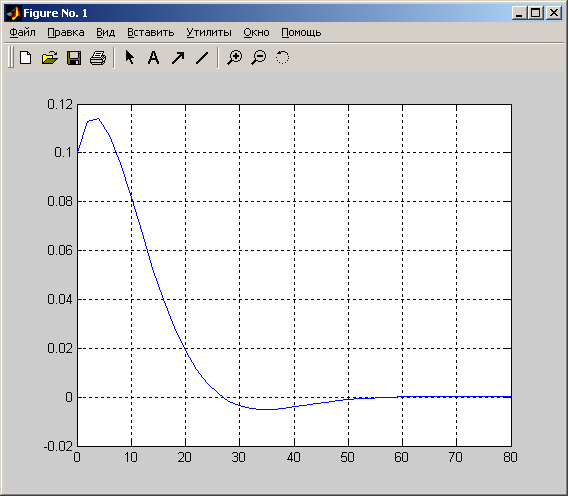Click the MATLAB icon in the title bar
This screenshot has width=568, height=496.
[14, 13]
